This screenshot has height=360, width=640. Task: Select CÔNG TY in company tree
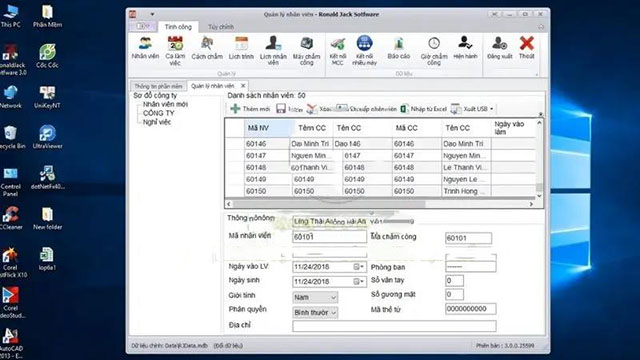coord(158,113)
